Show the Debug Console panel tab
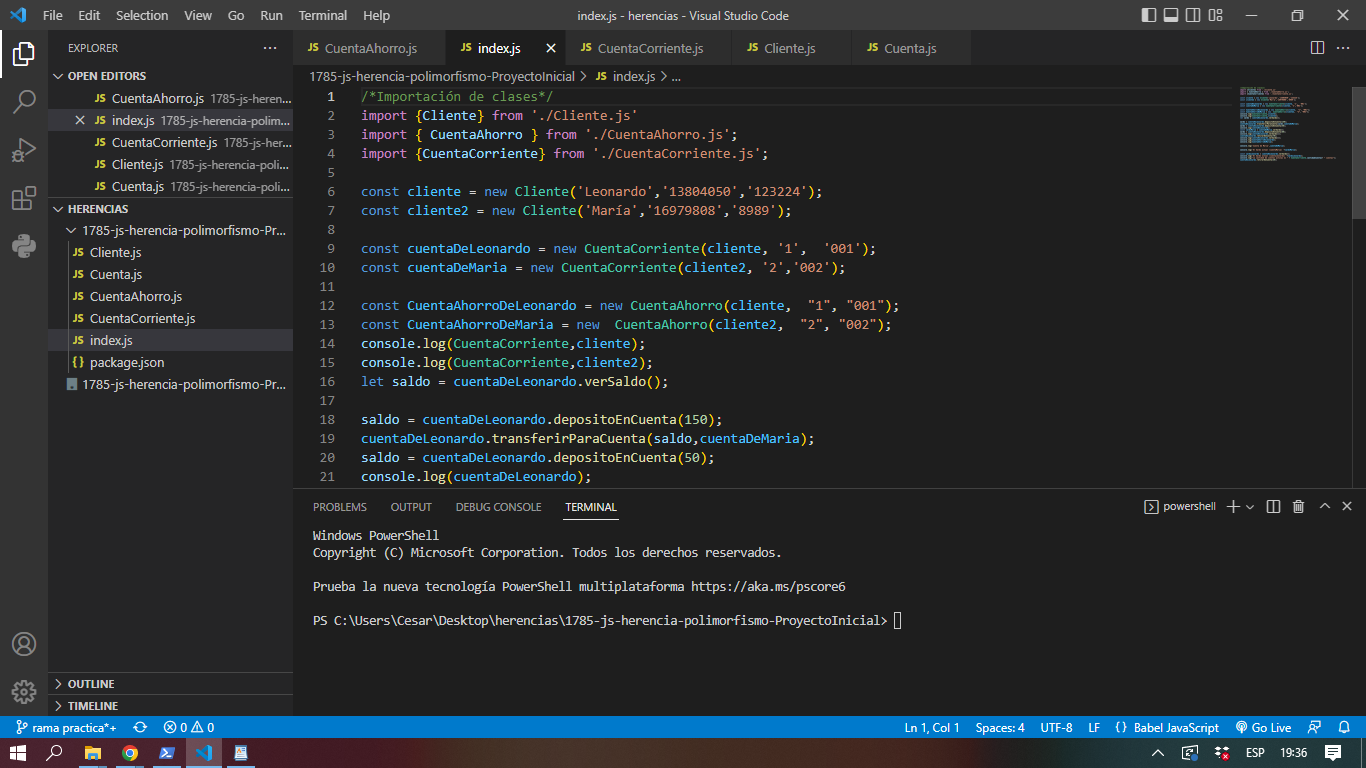Screen dimensions: 1366x768 pos(498,507)
